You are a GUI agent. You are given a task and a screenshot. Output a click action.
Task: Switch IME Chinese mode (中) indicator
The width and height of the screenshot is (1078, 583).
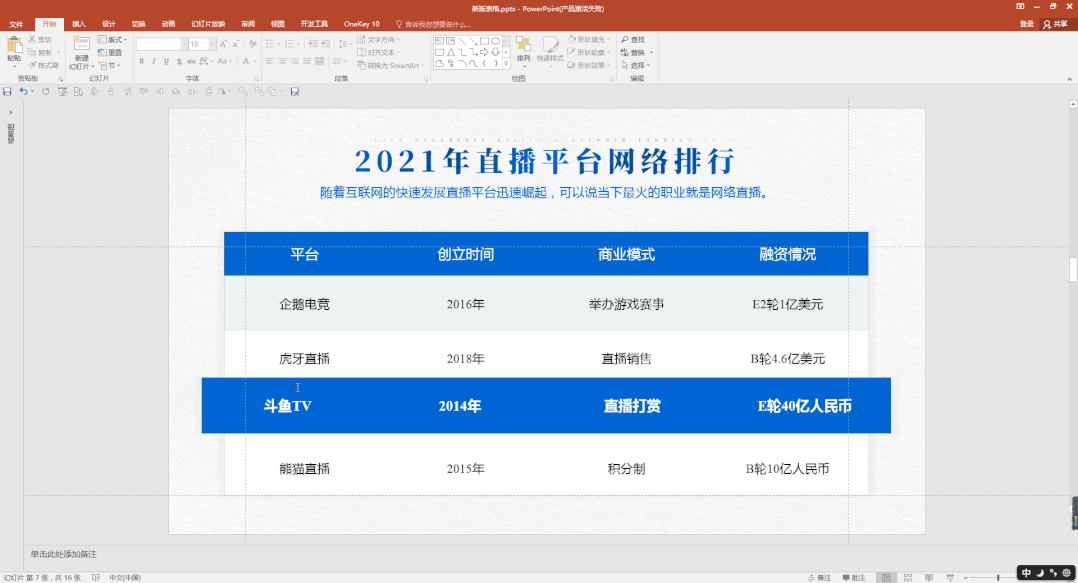tap(1026, 573)
